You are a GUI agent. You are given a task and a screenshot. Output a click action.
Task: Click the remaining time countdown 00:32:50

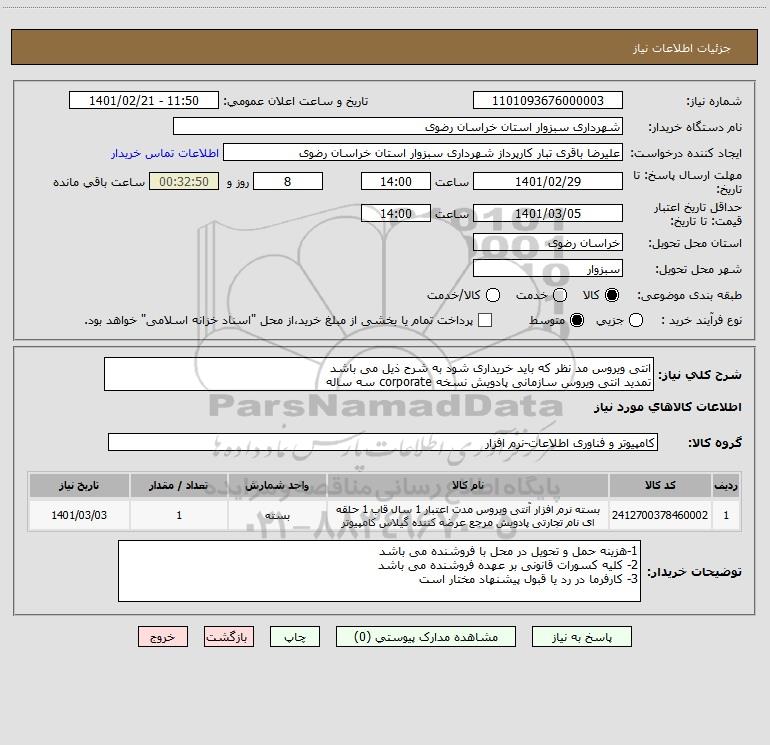point(184,181)
